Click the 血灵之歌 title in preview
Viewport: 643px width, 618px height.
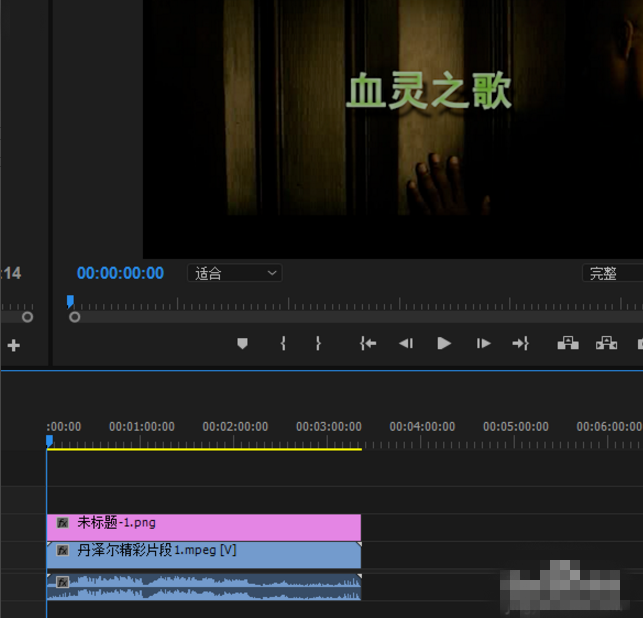pos(429,91)
